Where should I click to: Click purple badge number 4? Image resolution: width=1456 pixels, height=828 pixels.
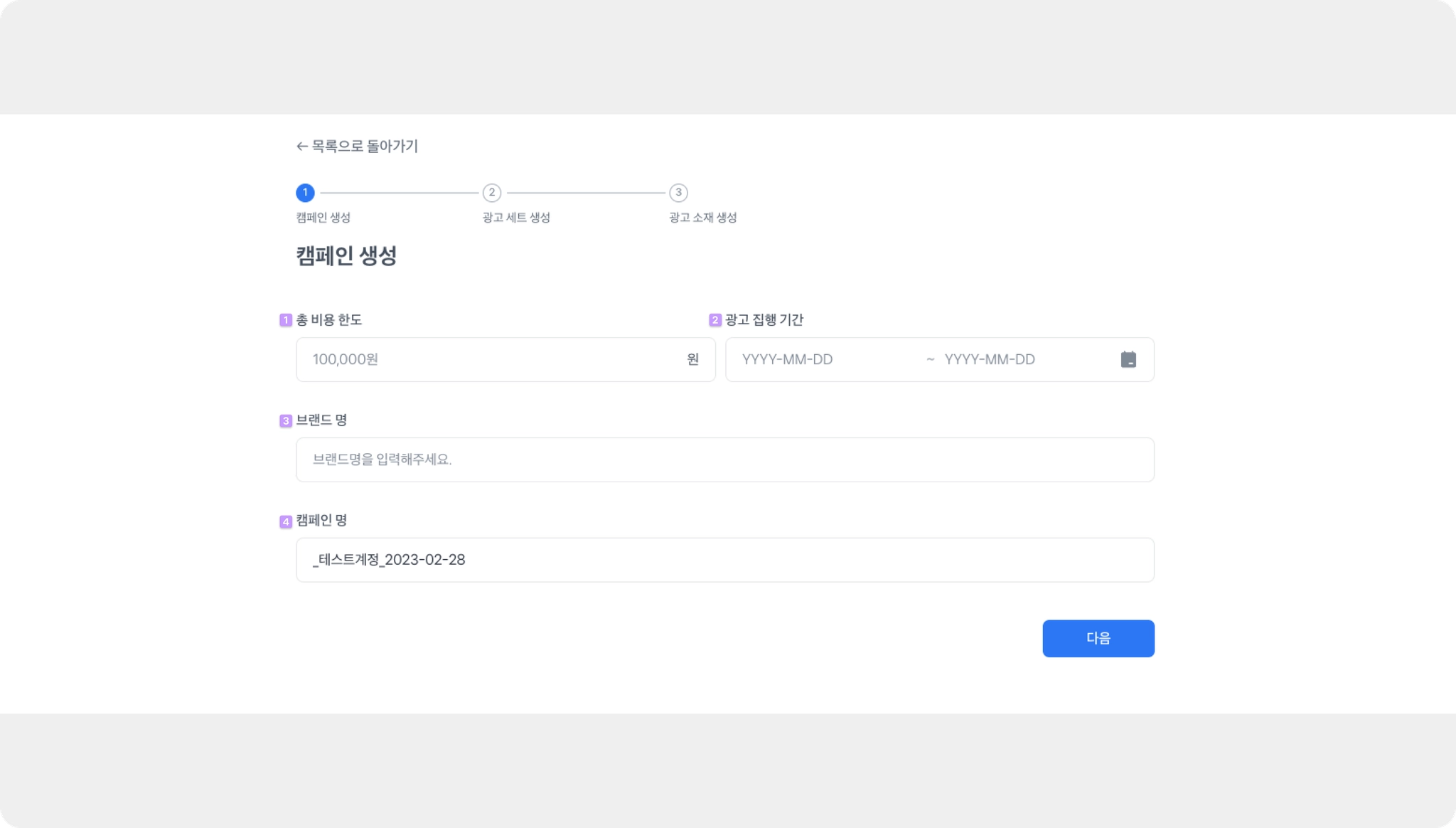[x=286, y=521]
